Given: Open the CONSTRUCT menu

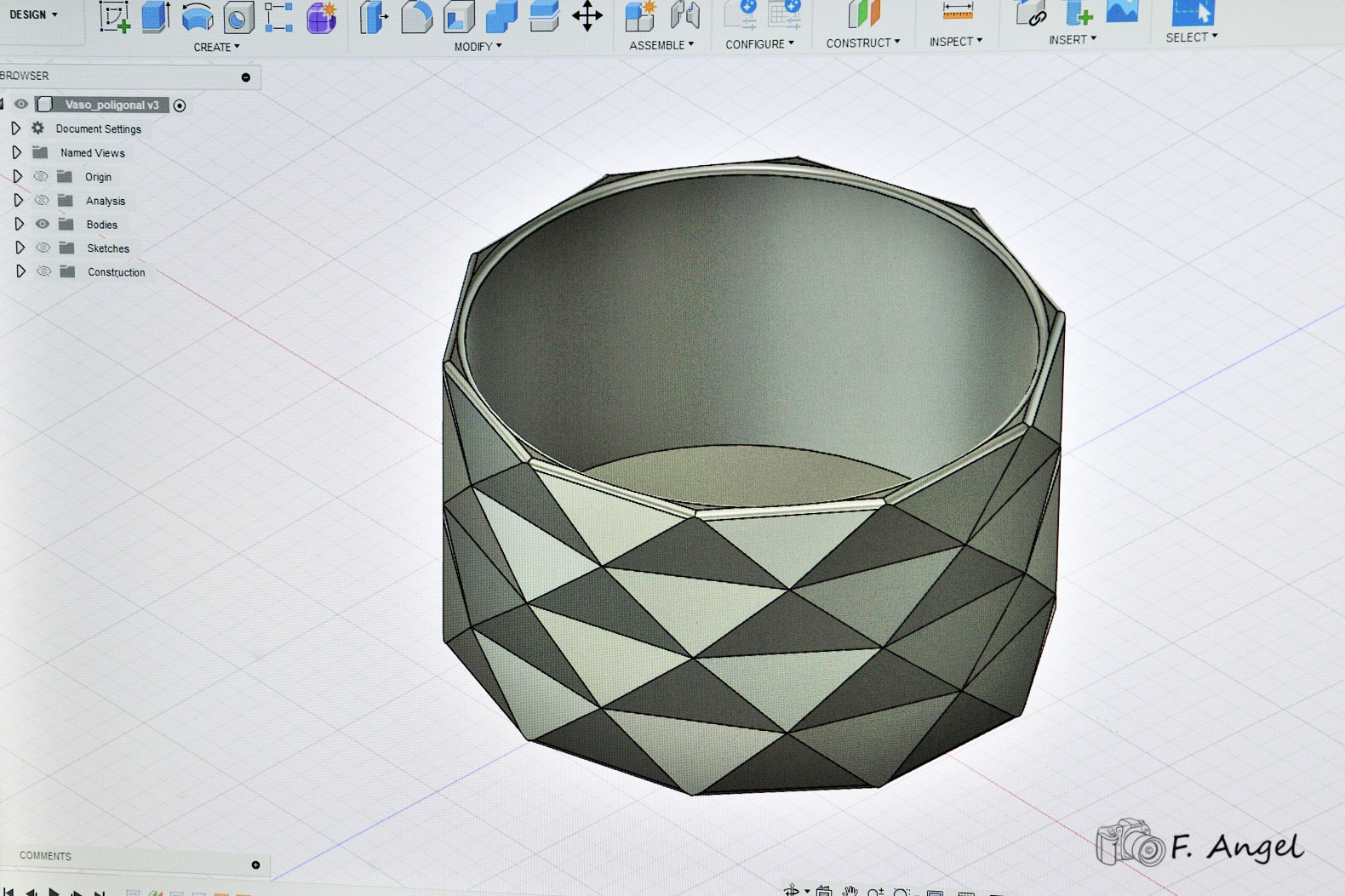Looking at the screenshot, I should 862,43.
